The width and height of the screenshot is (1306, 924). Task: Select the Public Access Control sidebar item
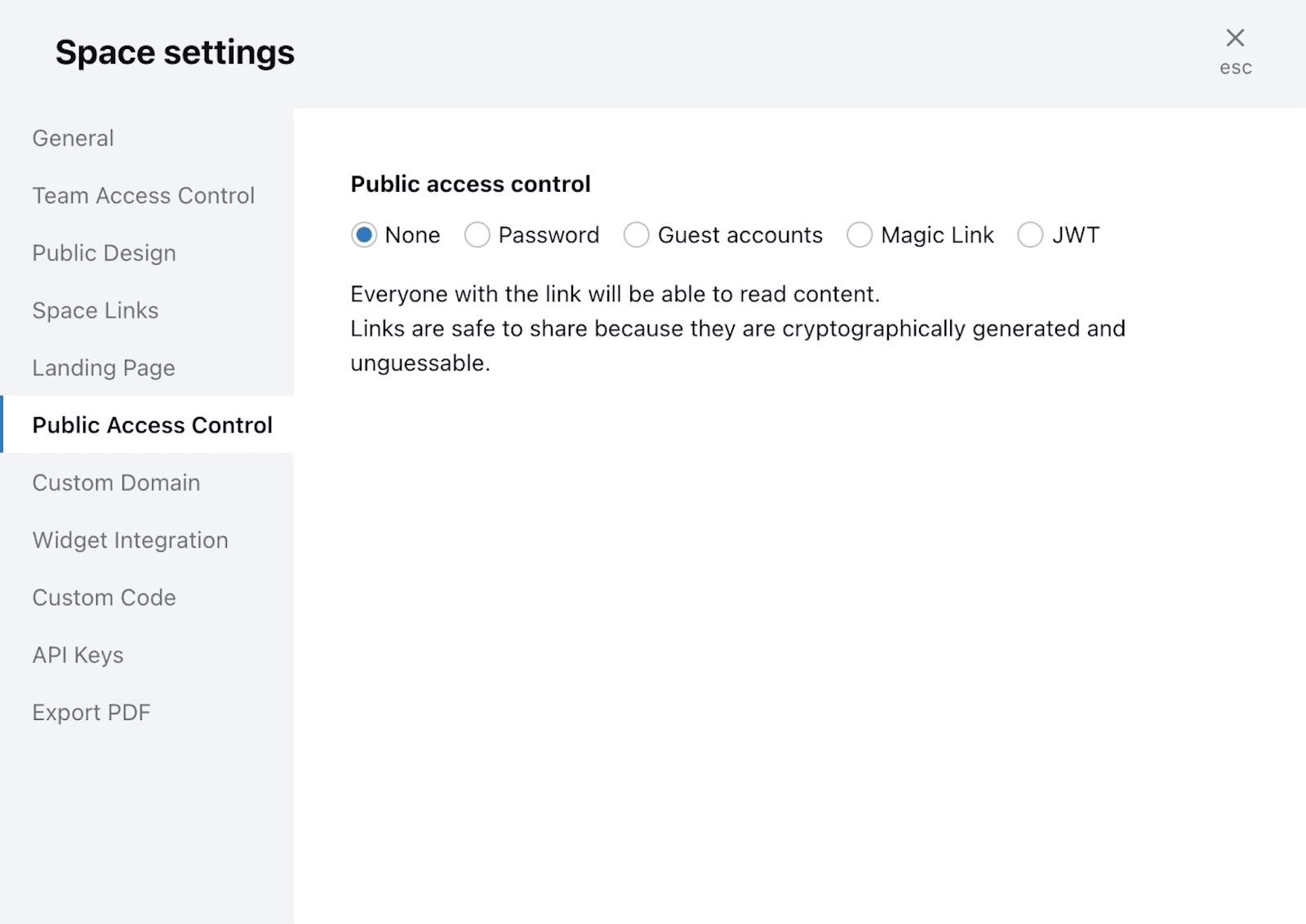(153, 425)
